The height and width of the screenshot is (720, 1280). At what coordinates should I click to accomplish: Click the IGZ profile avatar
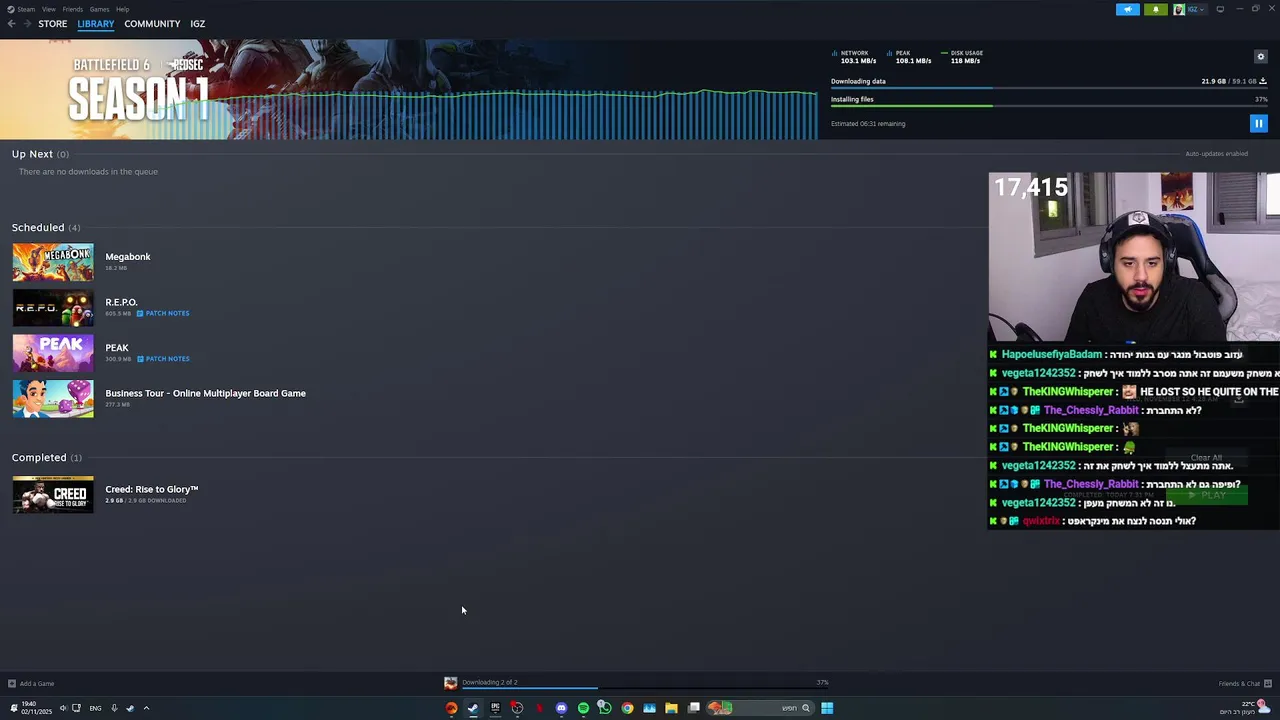pos(1179,9)
